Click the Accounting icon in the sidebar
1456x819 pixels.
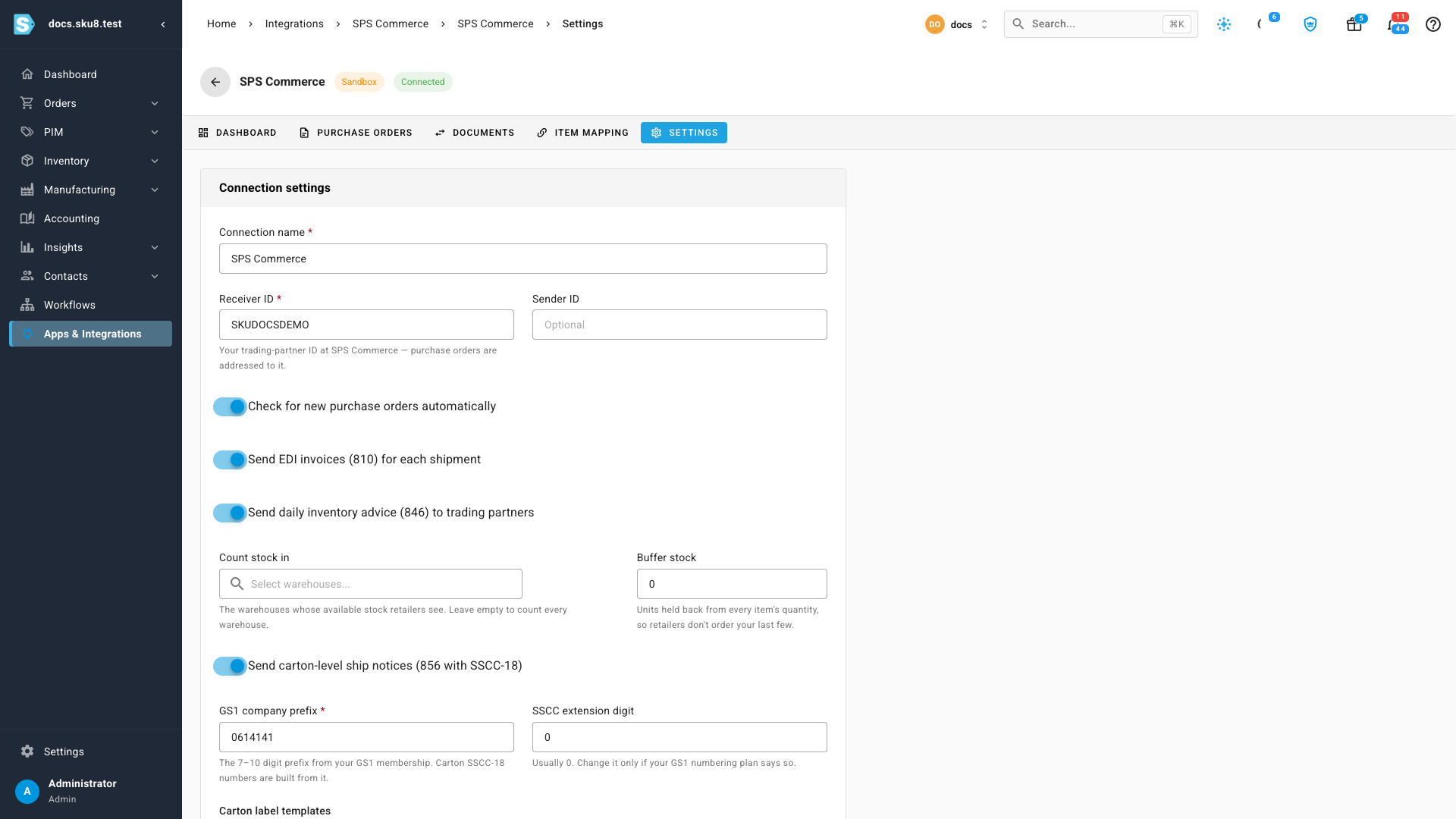coord(27,218)
